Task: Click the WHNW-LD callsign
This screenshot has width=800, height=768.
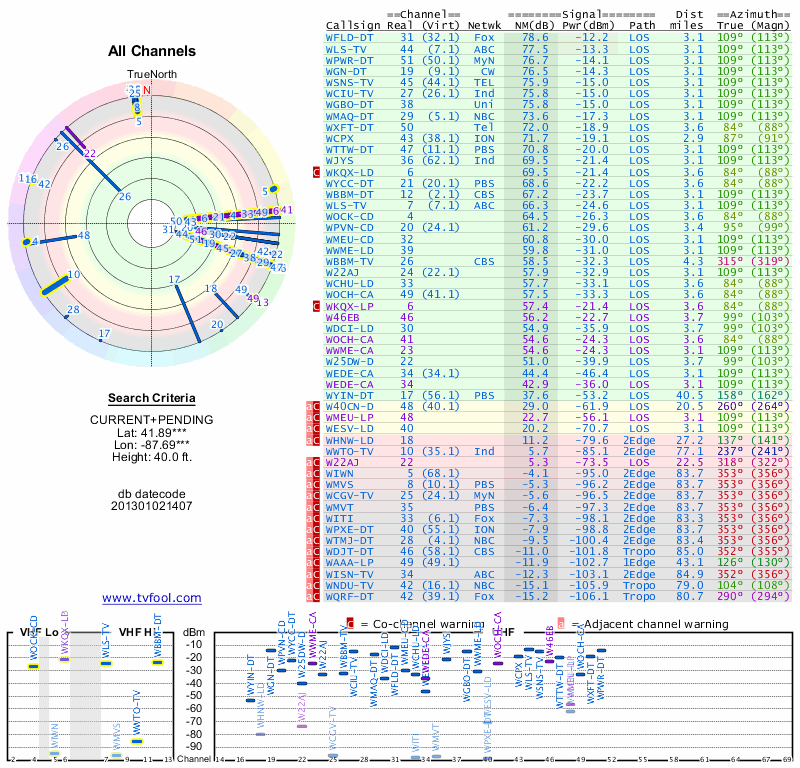Action: pos(349,440)
